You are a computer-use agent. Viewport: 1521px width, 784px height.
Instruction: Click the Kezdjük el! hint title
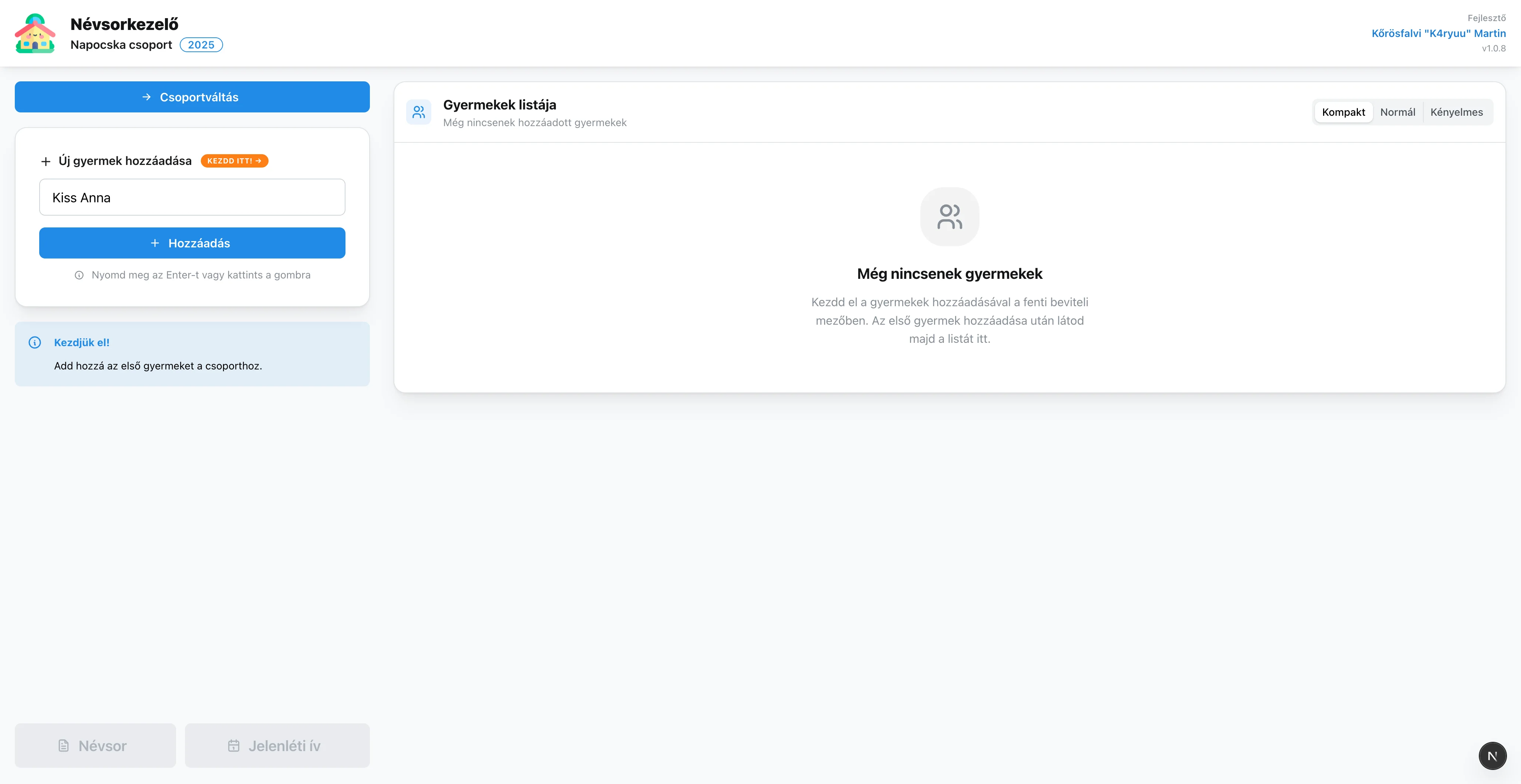81,342
